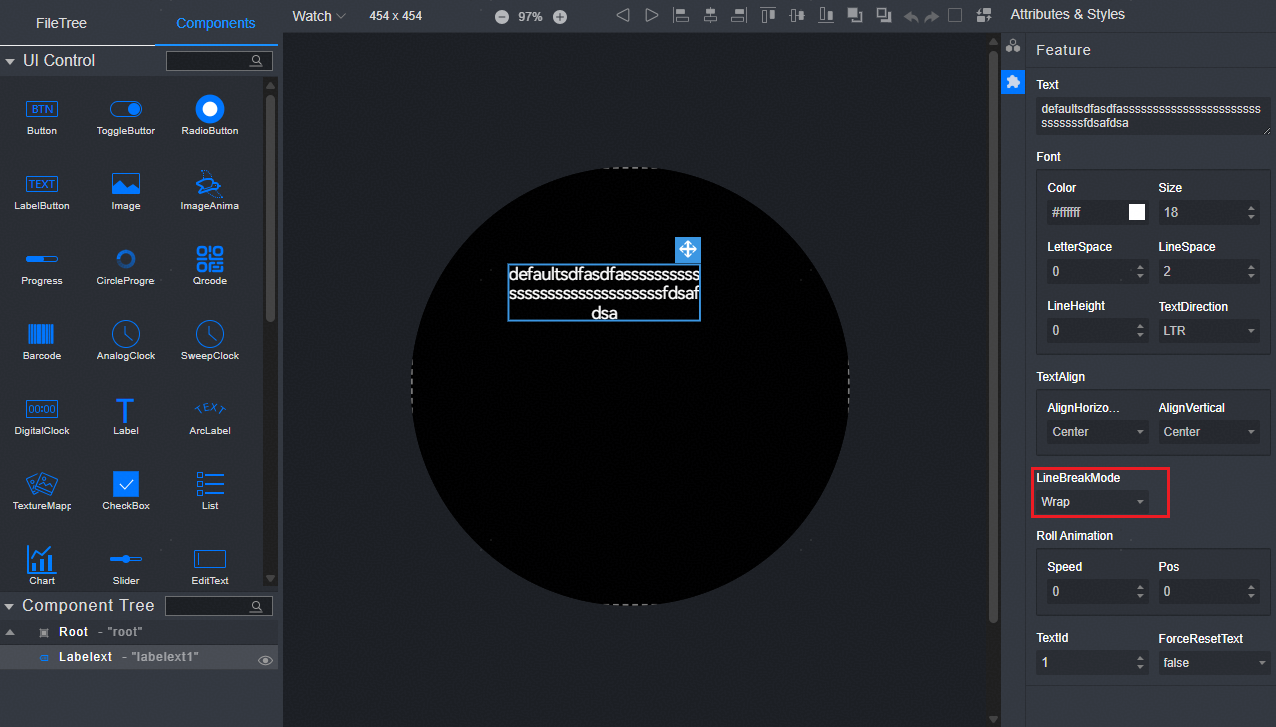Toggle visibility of Labelext in Component Tree
The image size is (1276, 727).
click(265, 660)
